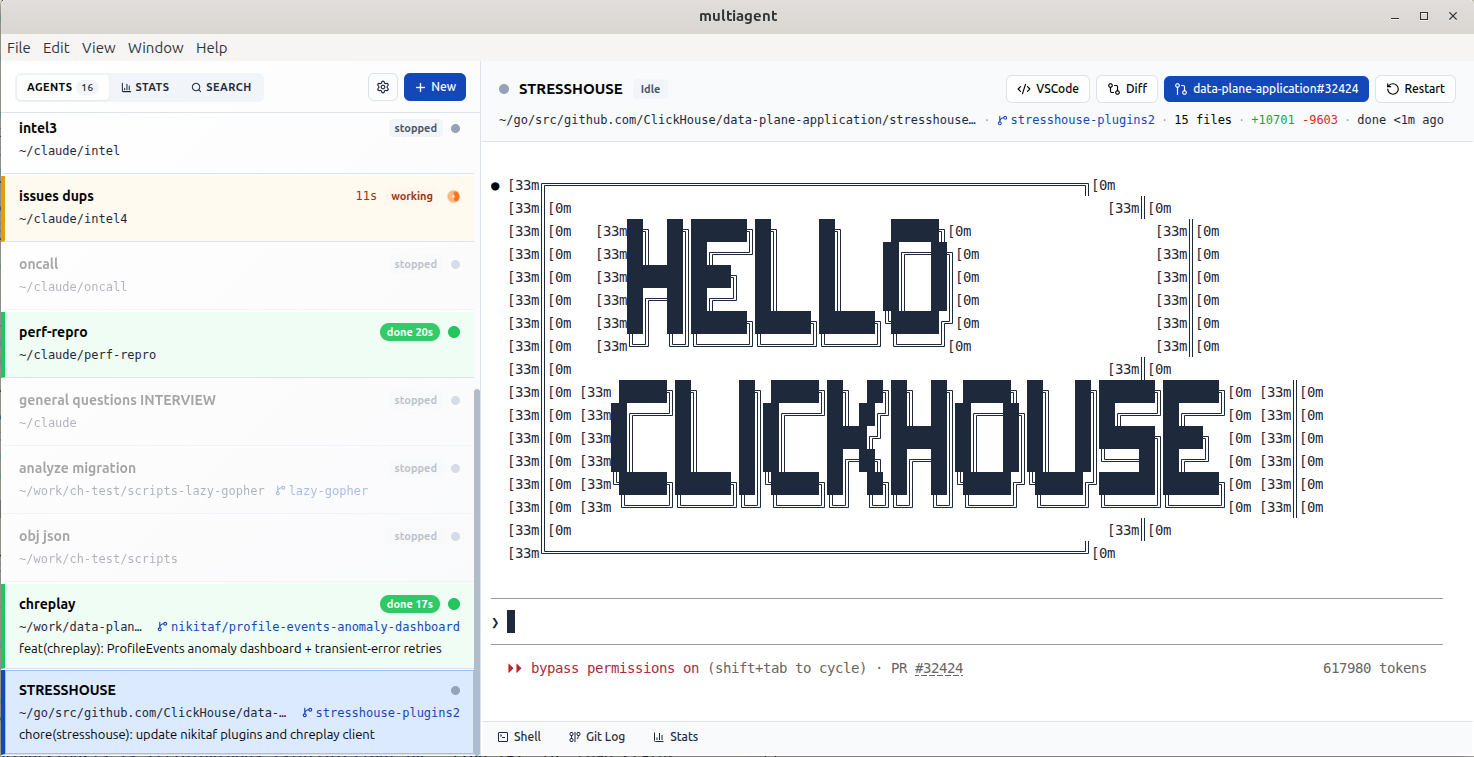Open the agent in VSCode

coord(1048,89)
